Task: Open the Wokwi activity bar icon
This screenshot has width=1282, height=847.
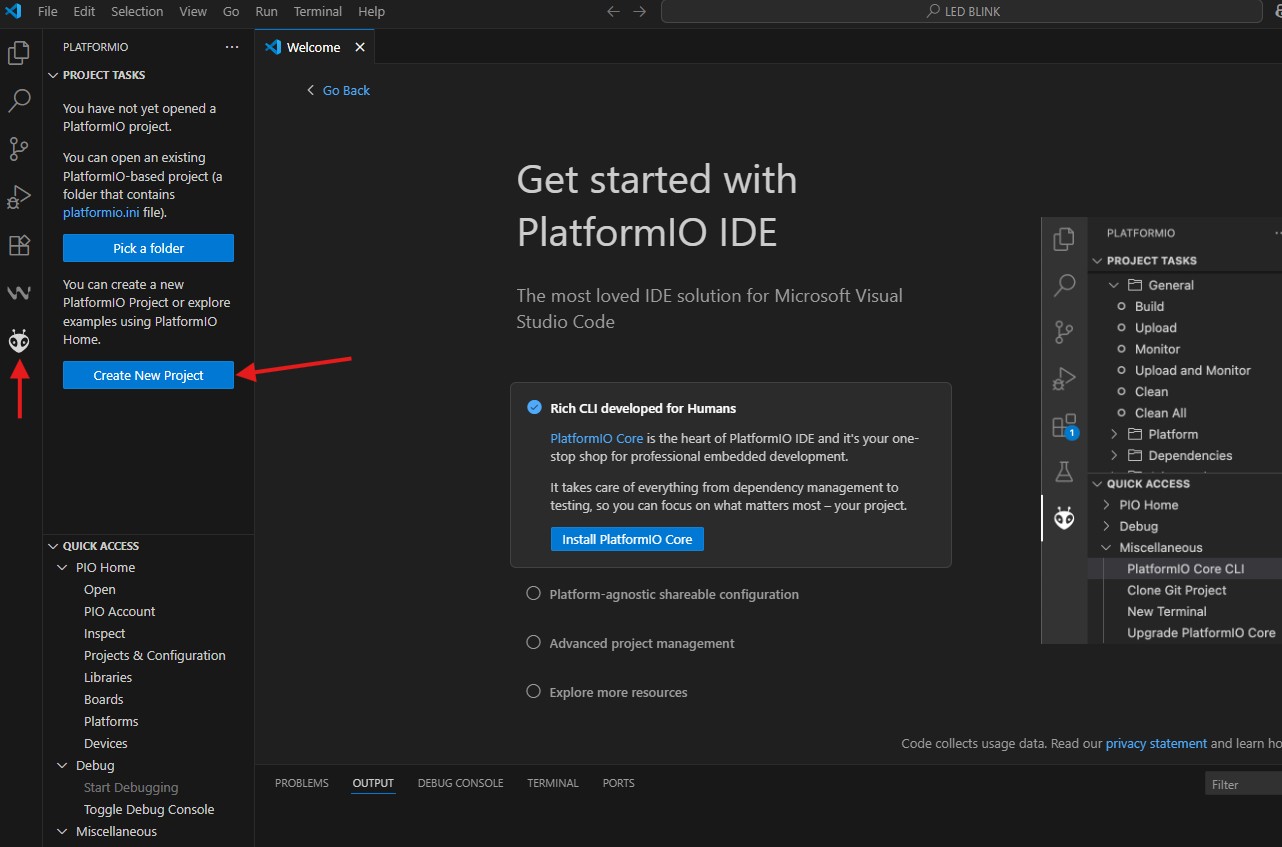Action: click(19, 293)
